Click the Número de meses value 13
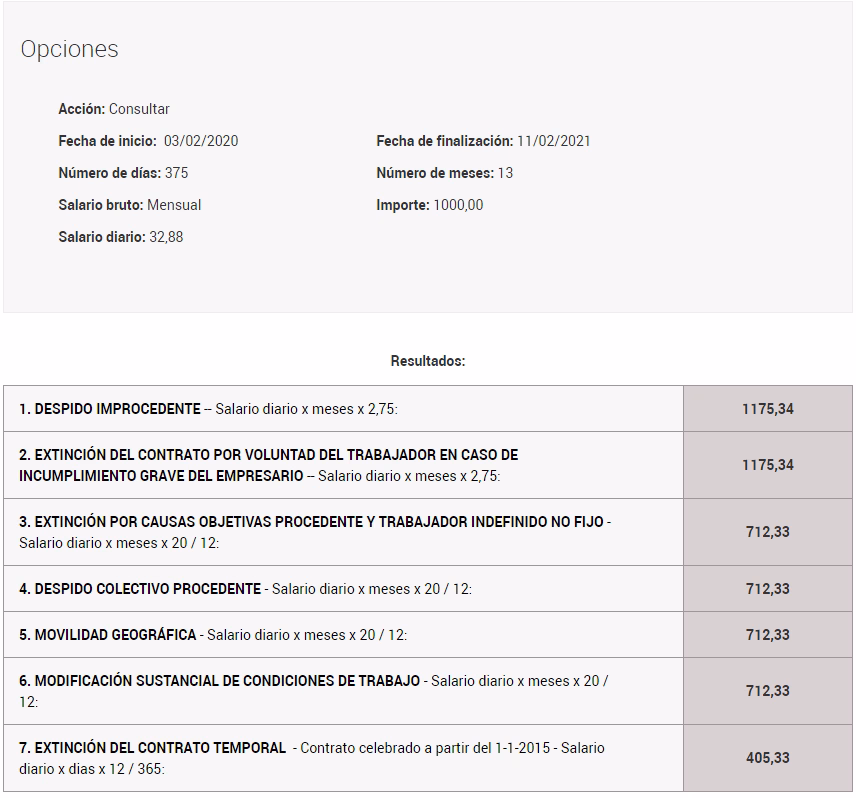This screenshot has height=798, width=856. tap(505, 173)
